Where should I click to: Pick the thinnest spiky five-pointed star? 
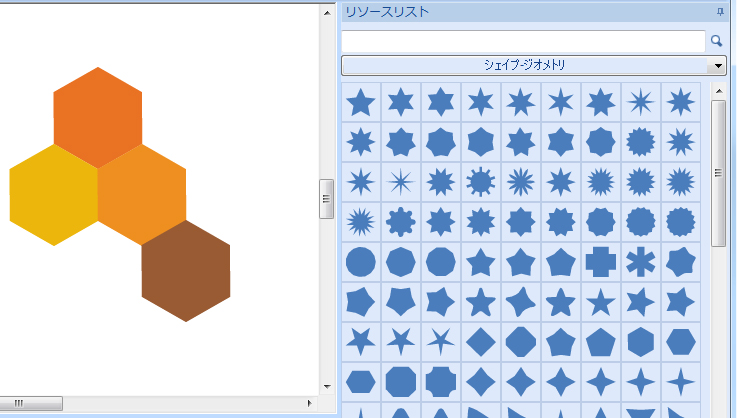[x=440, y=341]
